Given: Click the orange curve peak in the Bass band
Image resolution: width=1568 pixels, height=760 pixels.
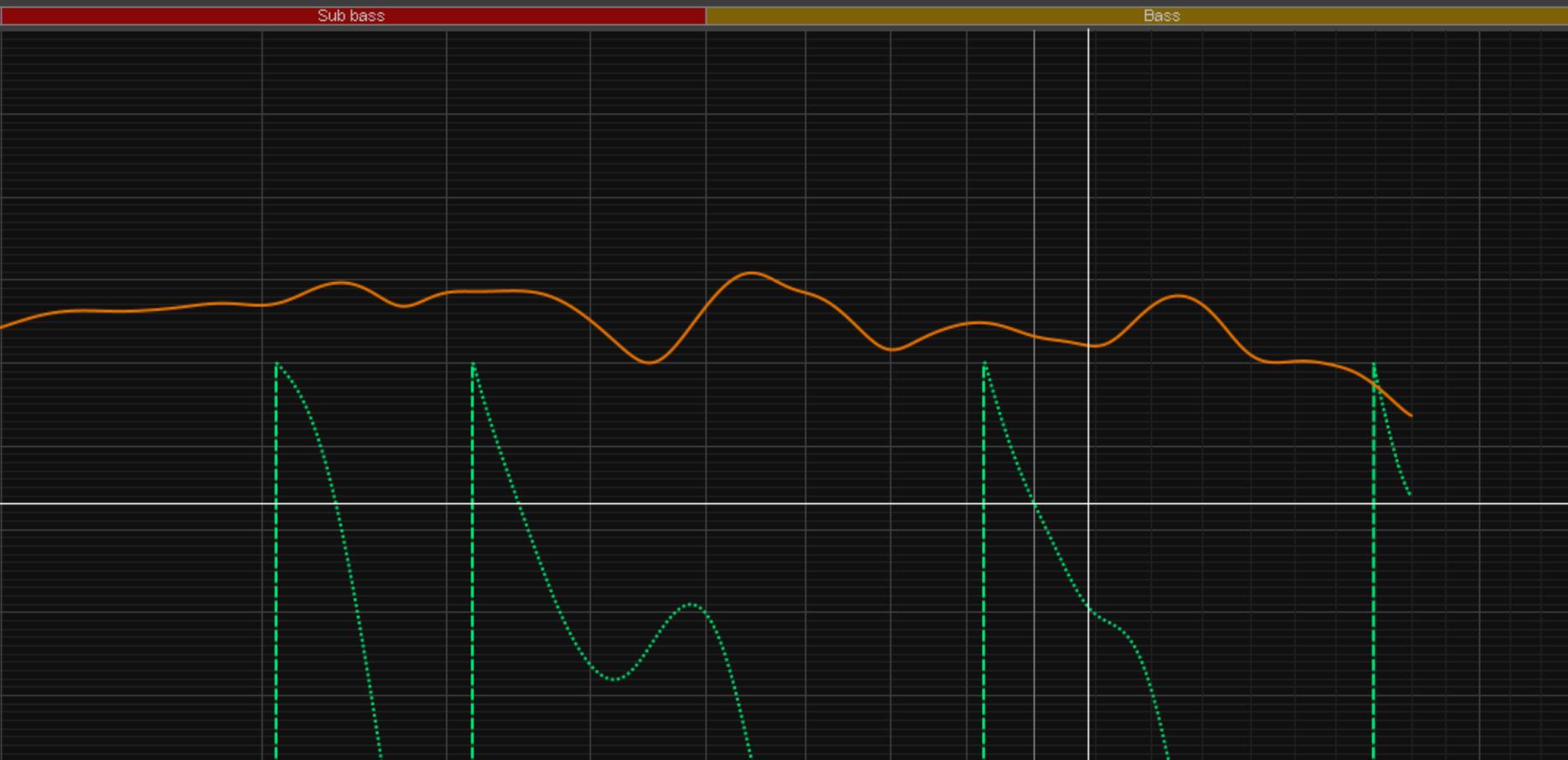Looking at the screenshot, I should tap(1179, 295).
